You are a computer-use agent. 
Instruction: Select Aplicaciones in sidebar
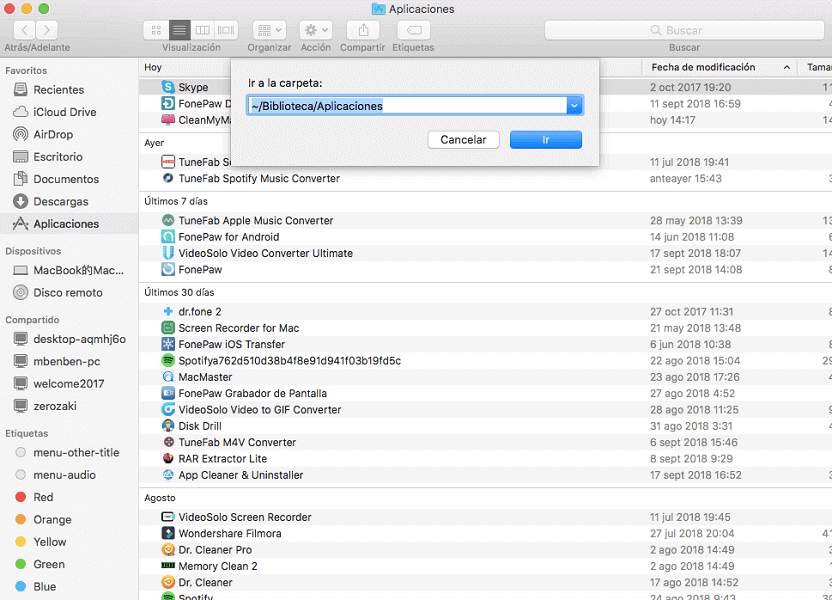tap(66, 223)
